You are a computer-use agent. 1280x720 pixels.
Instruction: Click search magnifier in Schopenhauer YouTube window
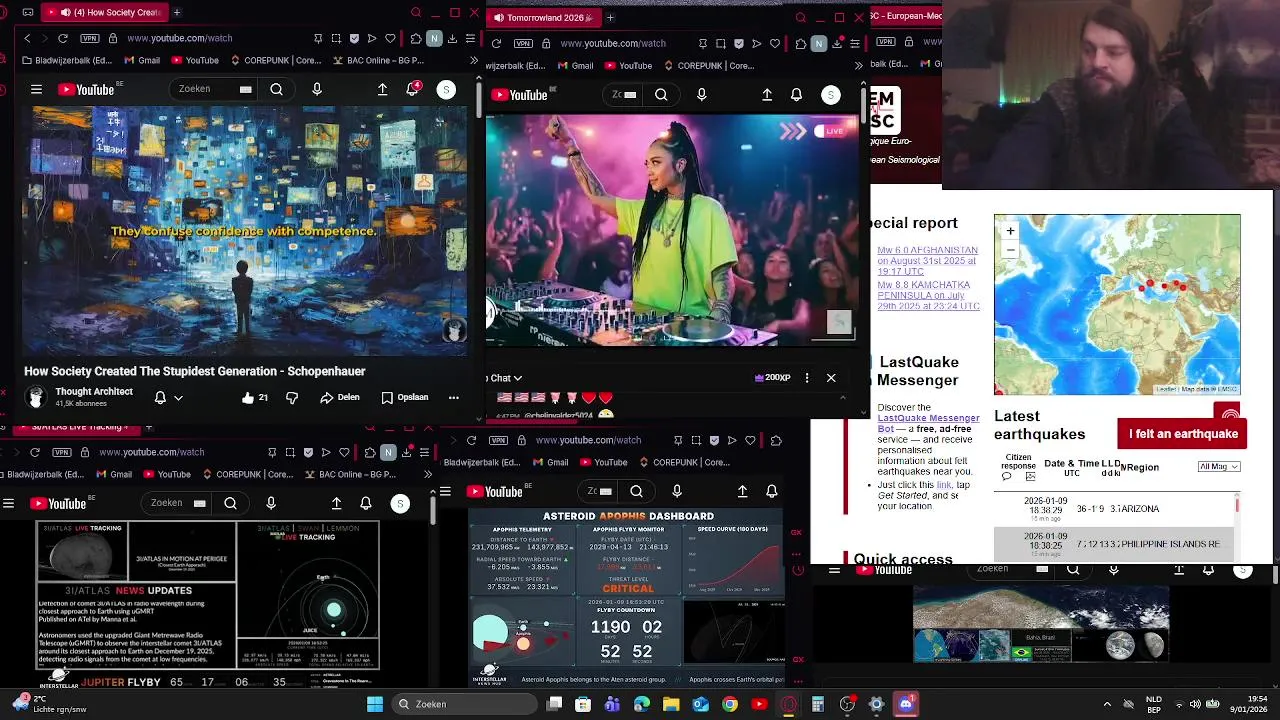277,89
